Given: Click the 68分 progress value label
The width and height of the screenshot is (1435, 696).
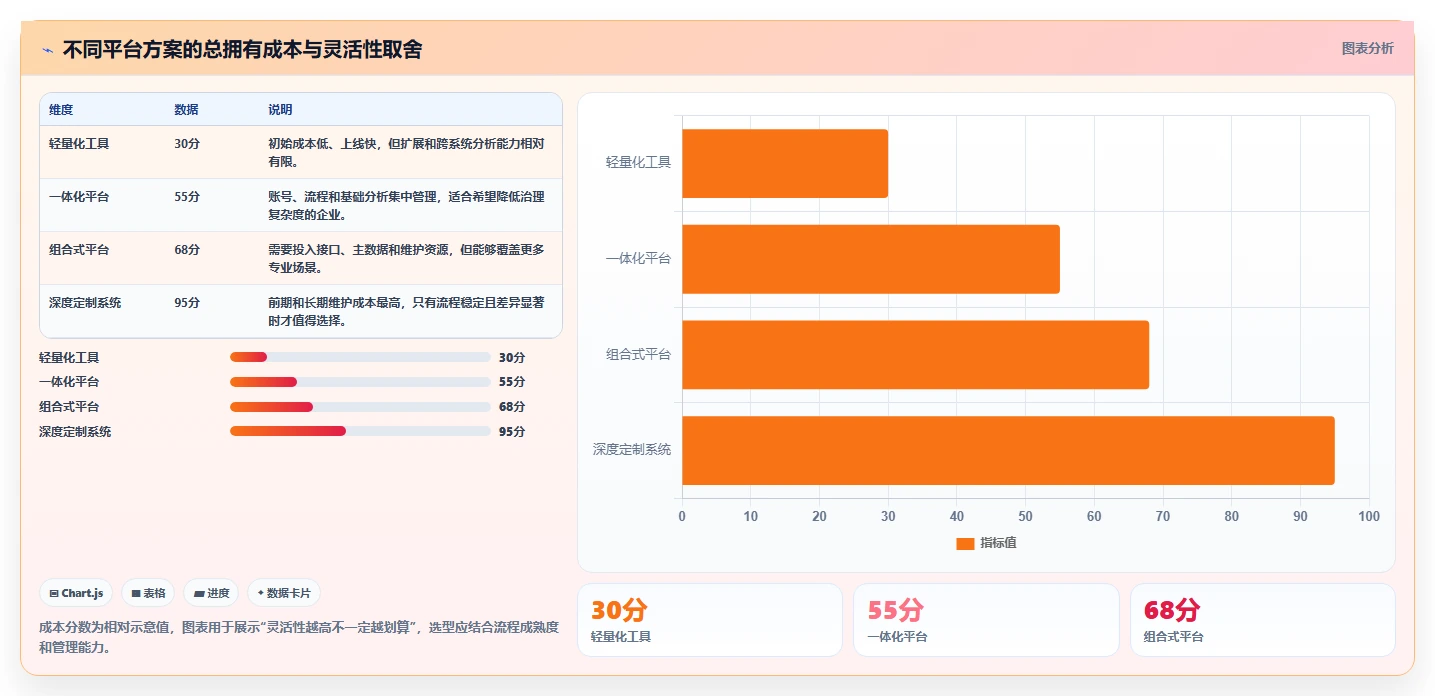Looking at the screenshot, I should [x=512, y=407].
